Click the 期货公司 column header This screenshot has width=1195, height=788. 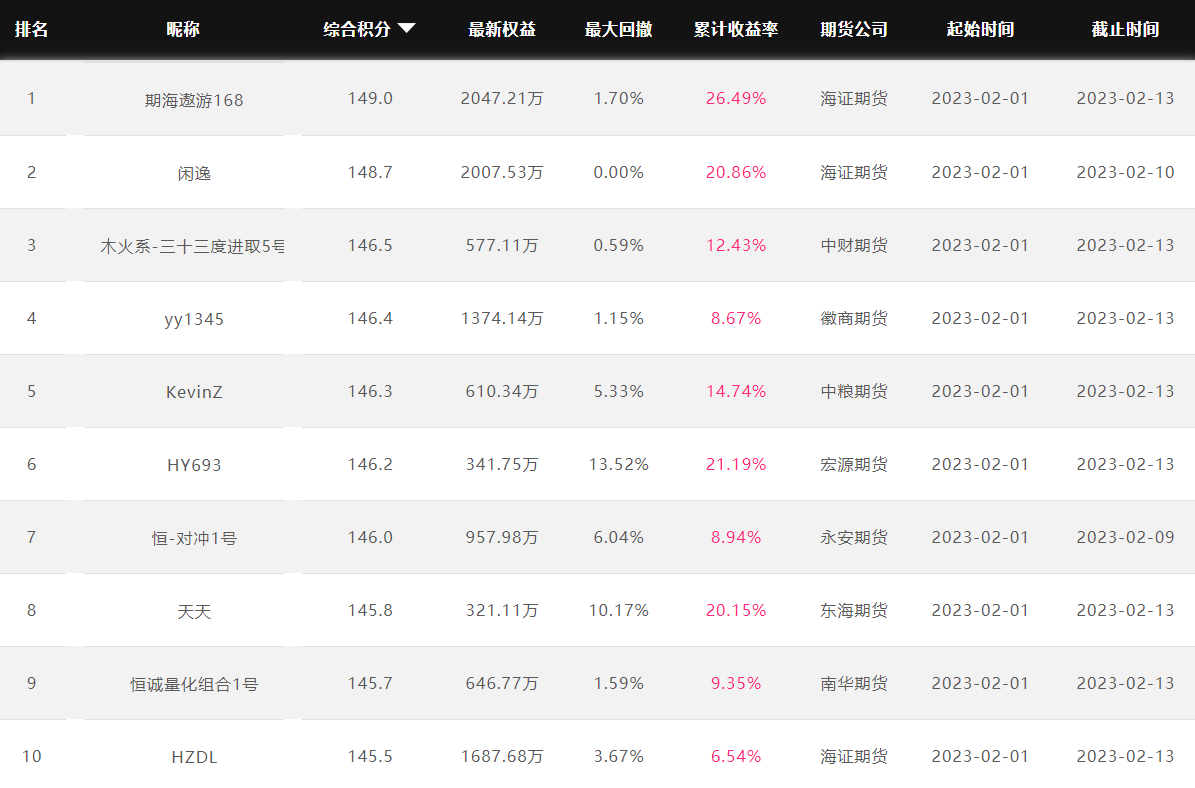coord(854,29)
